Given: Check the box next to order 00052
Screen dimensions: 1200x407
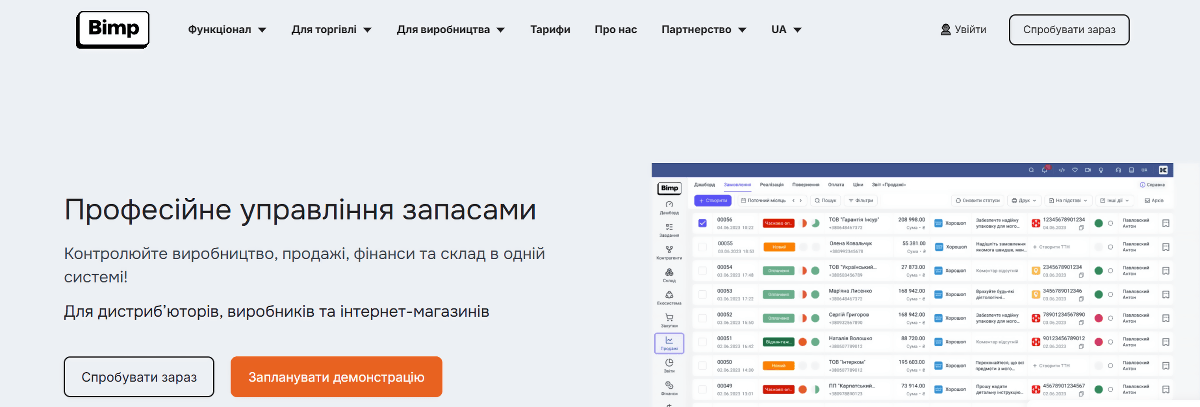Looking at the screenshot, I should [x=703, y=317].
